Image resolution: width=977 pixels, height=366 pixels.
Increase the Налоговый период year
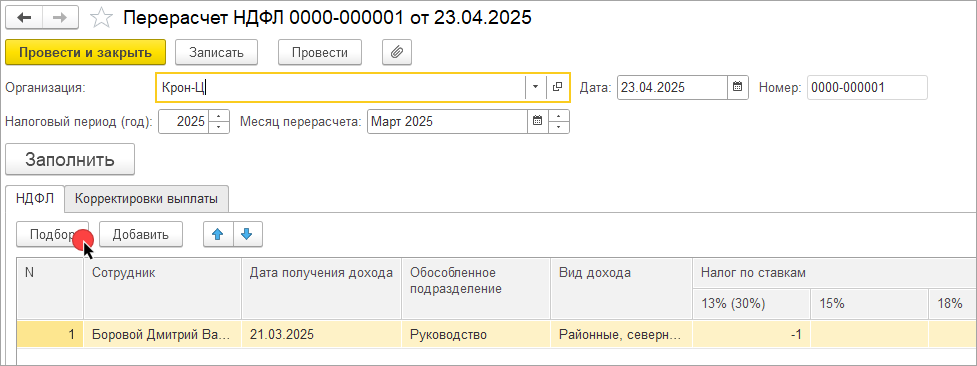[x=219, y=117]
